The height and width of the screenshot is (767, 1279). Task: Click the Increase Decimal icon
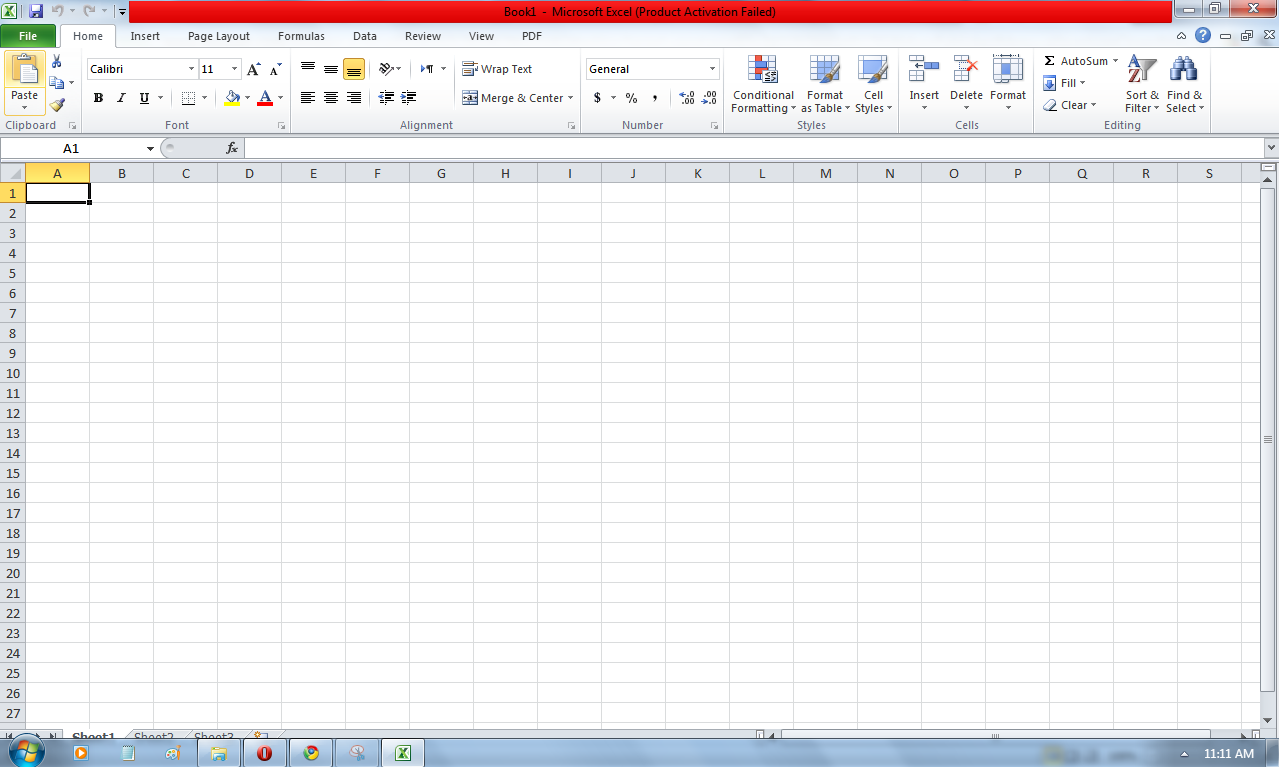coord(687,98)
